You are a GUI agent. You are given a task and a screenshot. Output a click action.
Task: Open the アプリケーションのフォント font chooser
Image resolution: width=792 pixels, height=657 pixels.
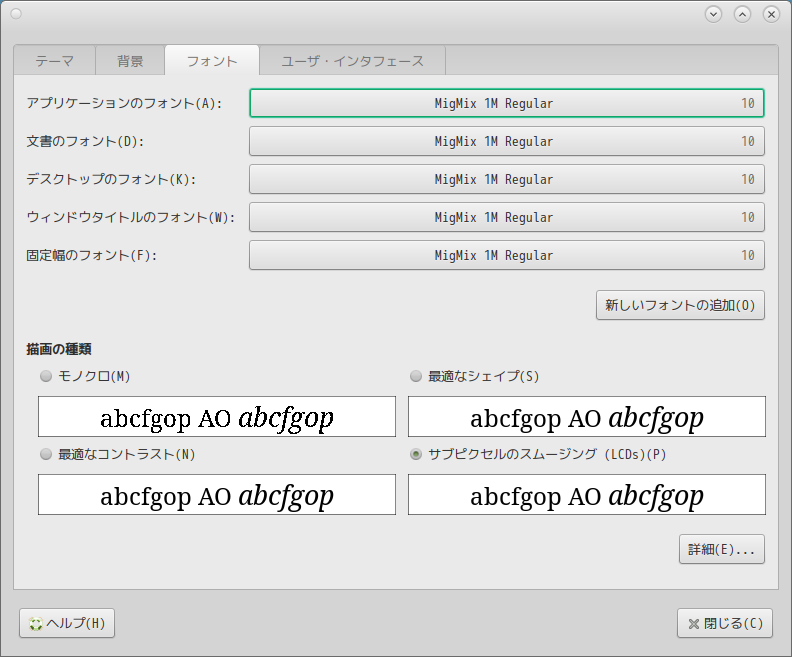pyautogui.click(x=506, y=104)
